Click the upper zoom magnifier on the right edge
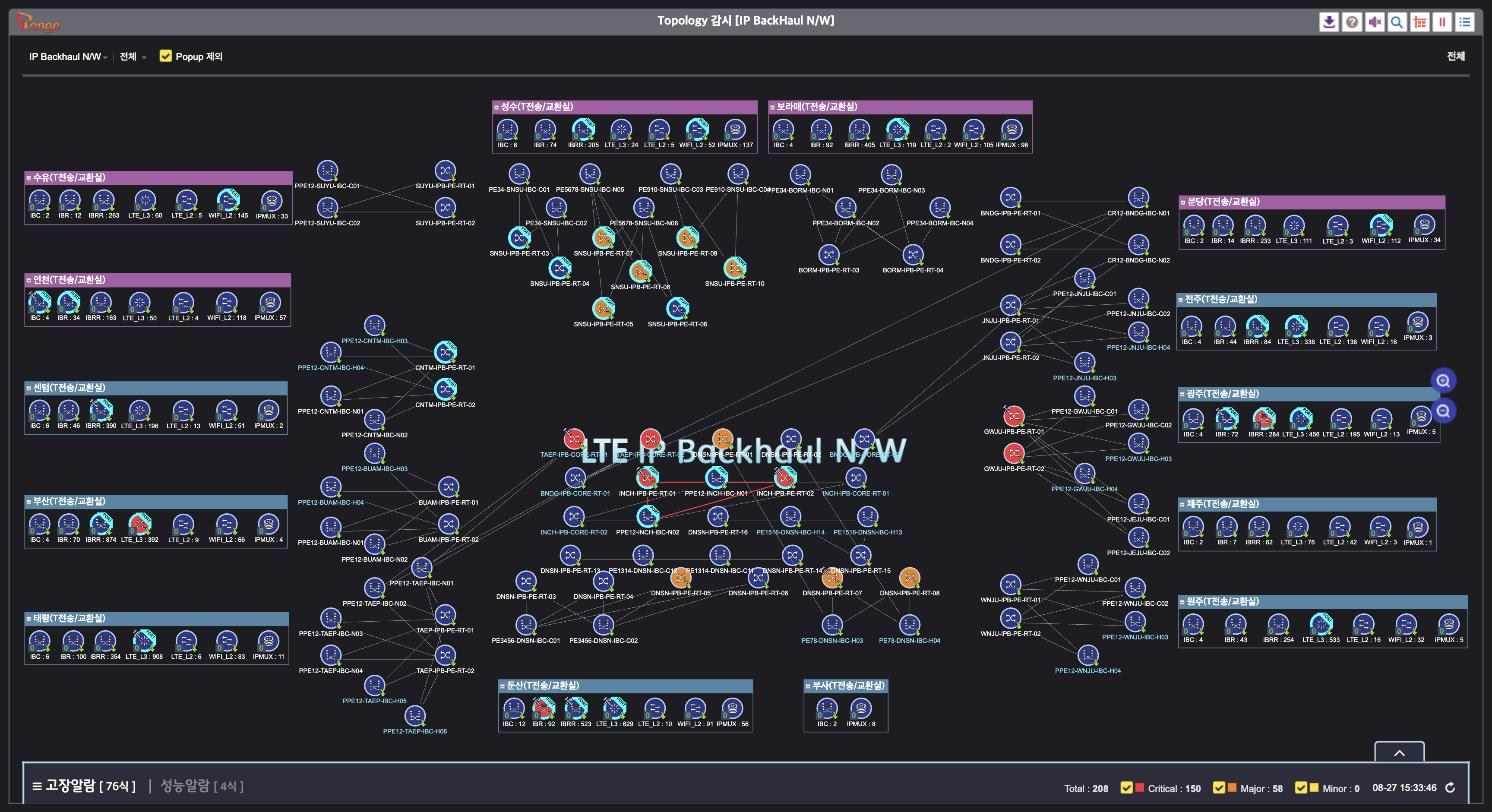Image resolution: width=1492 pixels, height=812 pixels. [x=1443, y=380]
